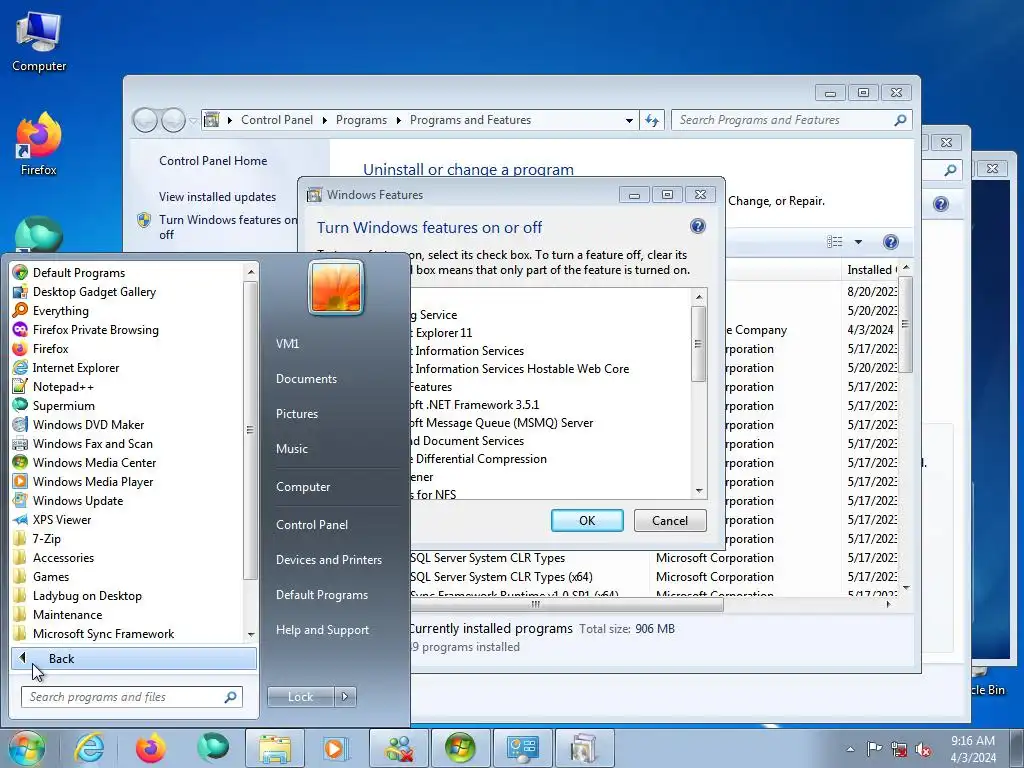Show hidden tray icons arrow
The width and height of the screenshot is (1024, 768).
click(x=850, y=749)
